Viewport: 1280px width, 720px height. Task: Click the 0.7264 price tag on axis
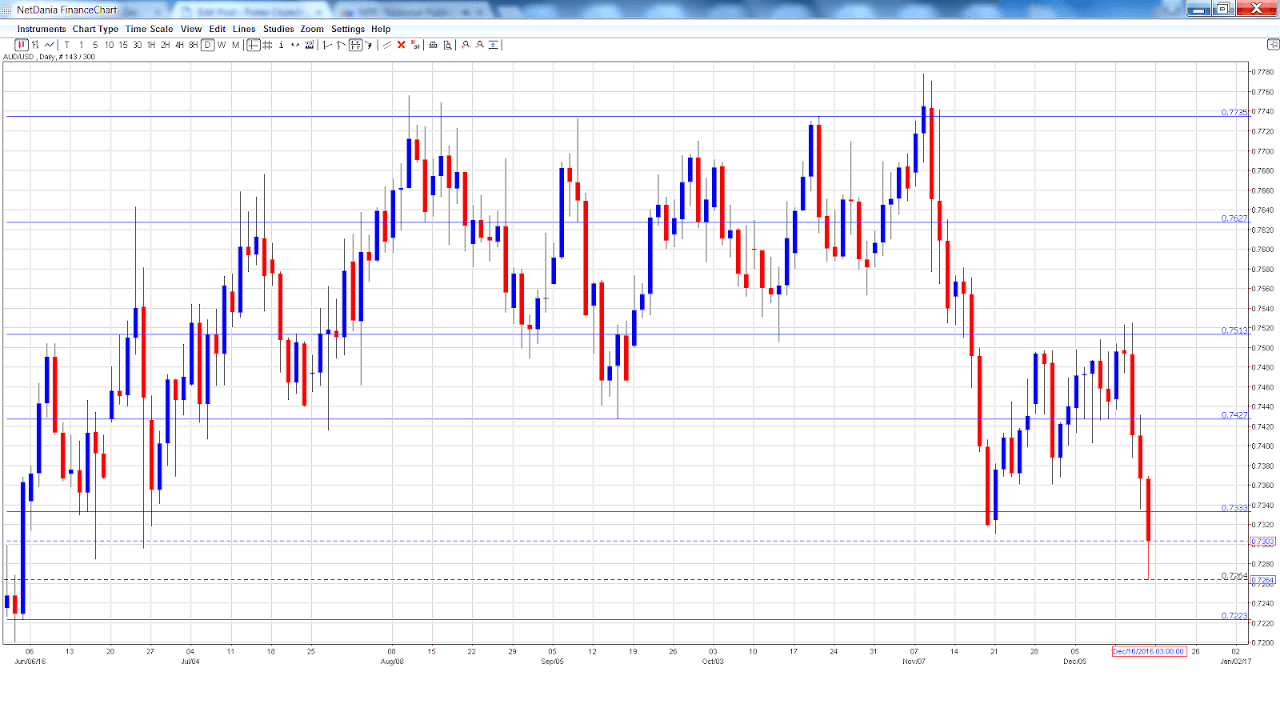coord(1263,580)
